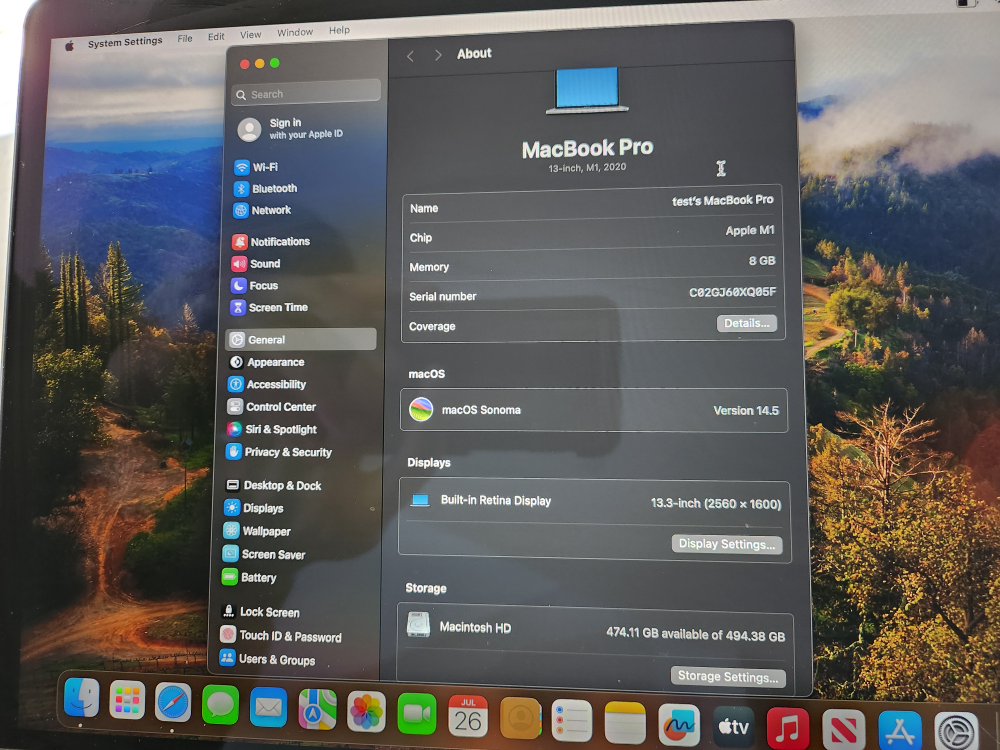The width and height of the screenshot is (1000, 750).
Task: Open the Window menu in menu bar
Action: (x=295, y=32)
